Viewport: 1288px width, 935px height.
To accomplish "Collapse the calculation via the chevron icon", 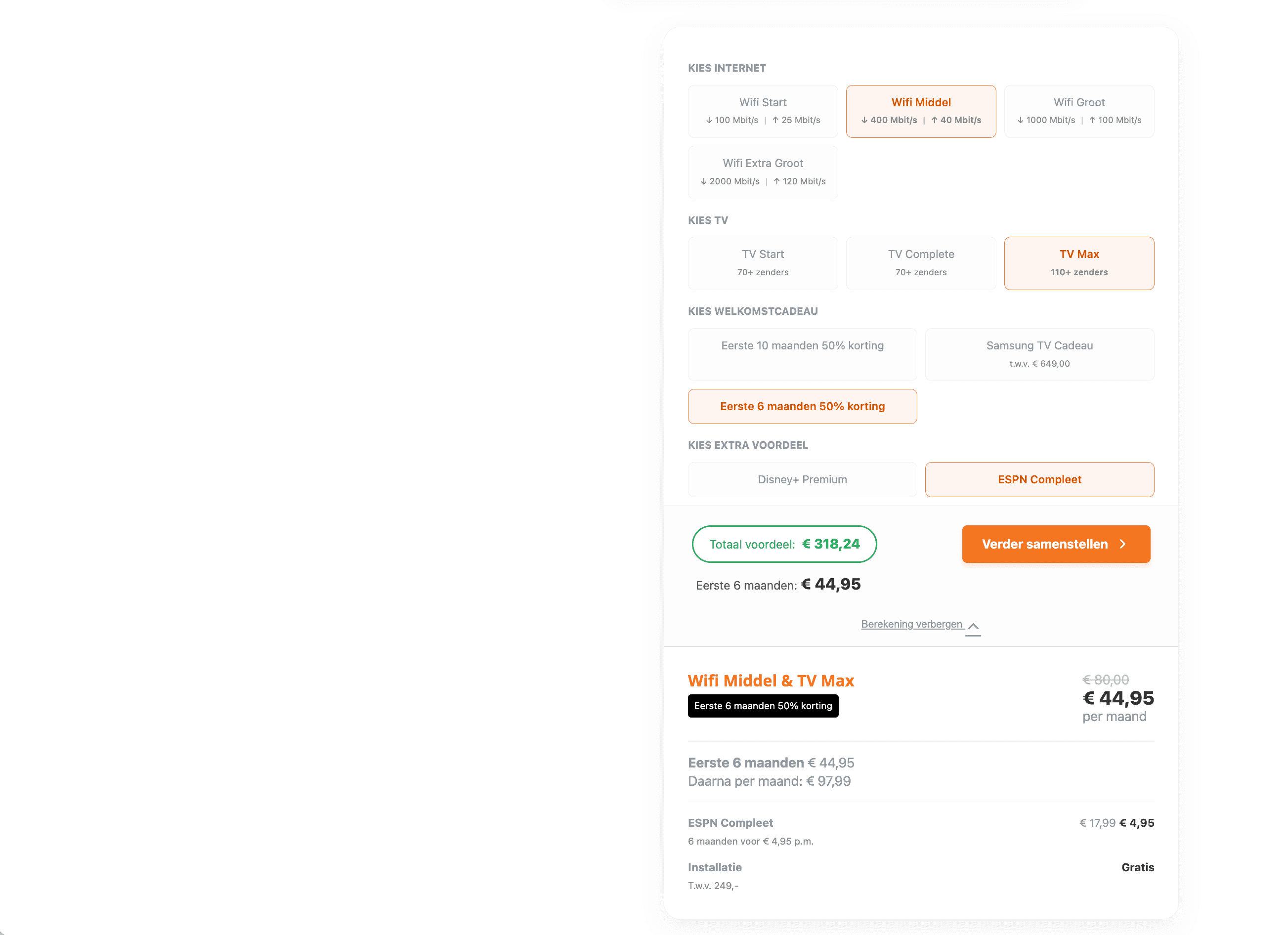I will tap(973, 626).
